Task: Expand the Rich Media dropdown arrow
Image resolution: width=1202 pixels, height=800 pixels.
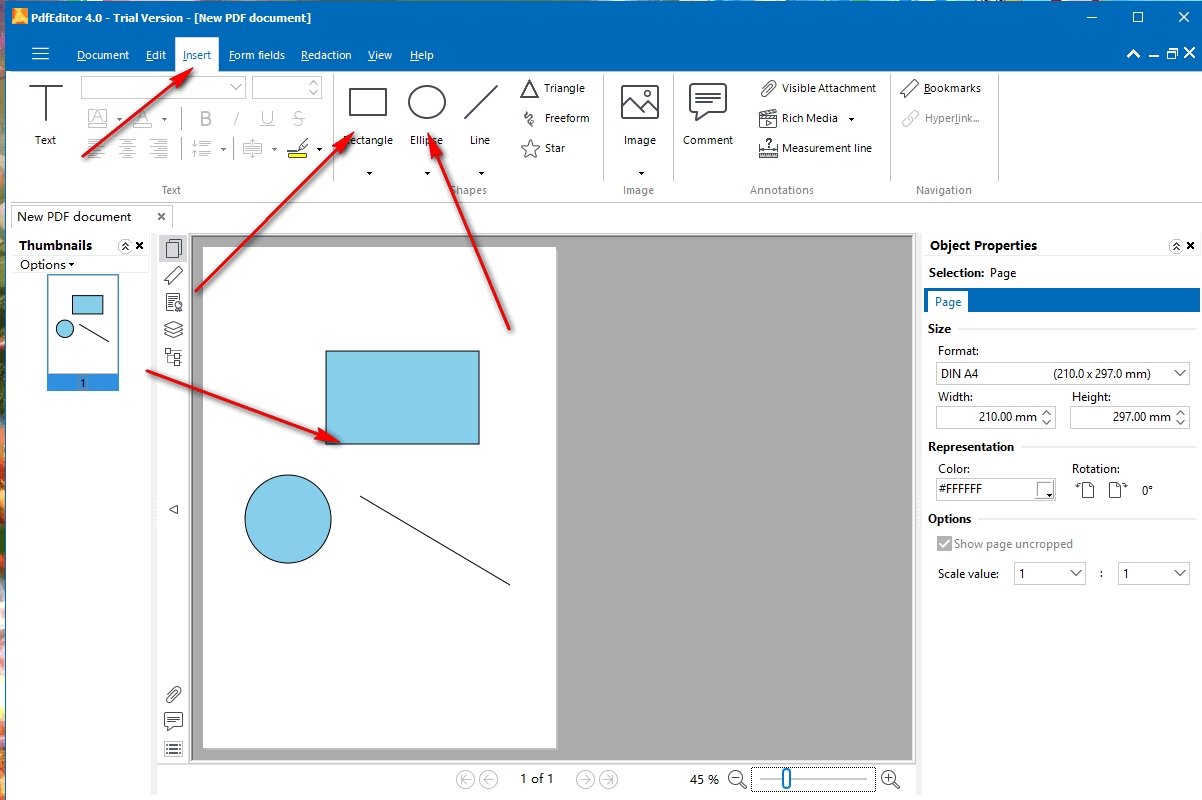Action: [x=851, y=119]
